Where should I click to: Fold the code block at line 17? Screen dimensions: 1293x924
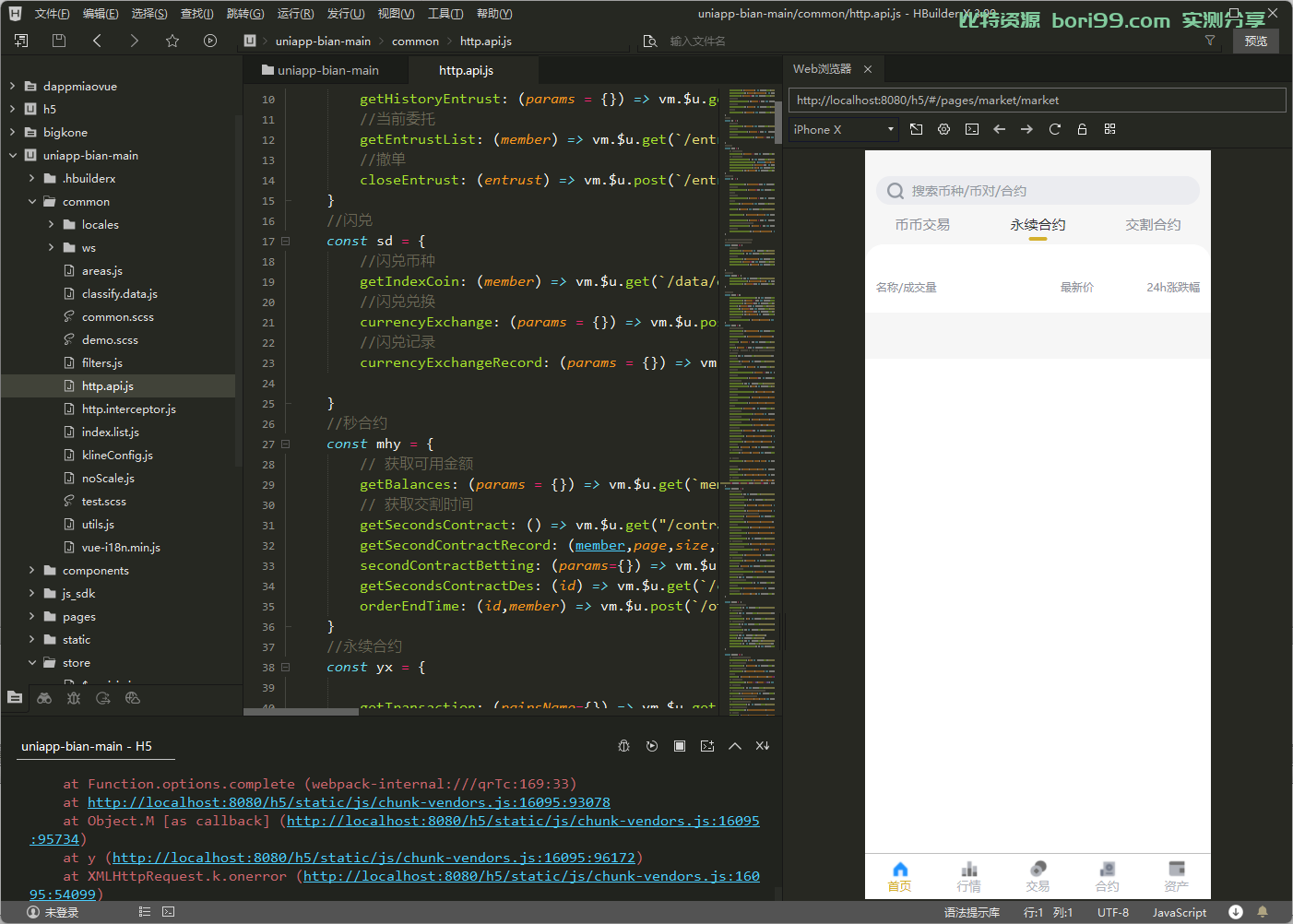286,242
